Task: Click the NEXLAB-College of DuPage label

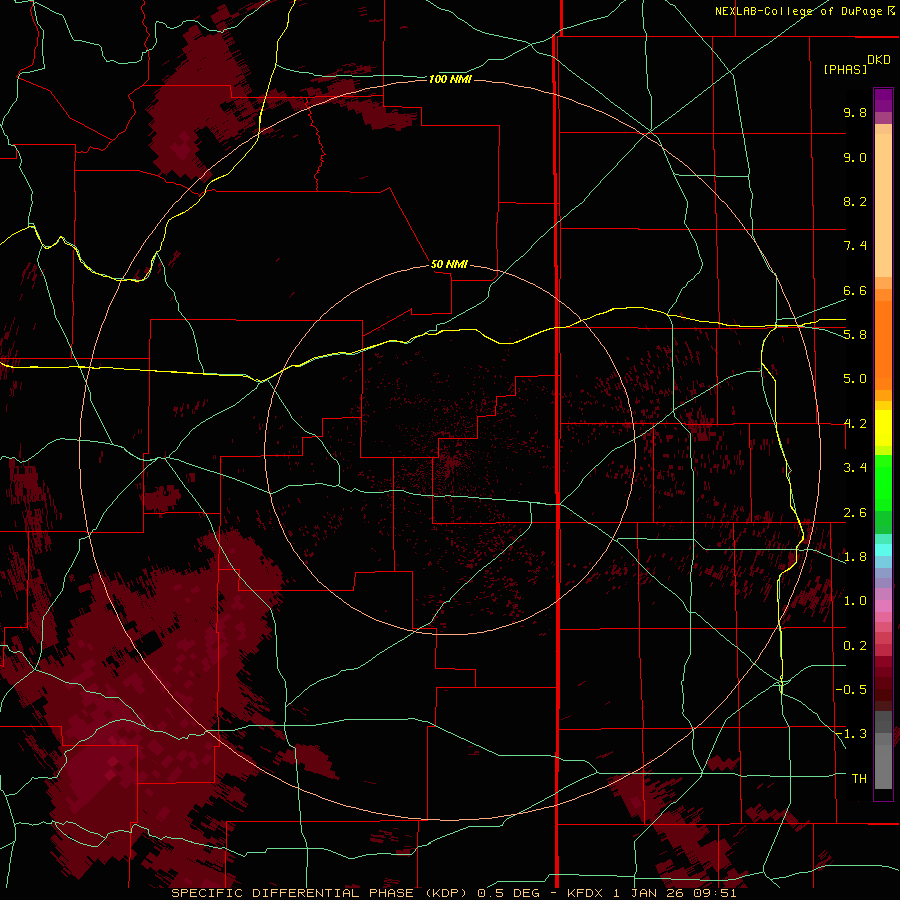Action: coord(798,11)
